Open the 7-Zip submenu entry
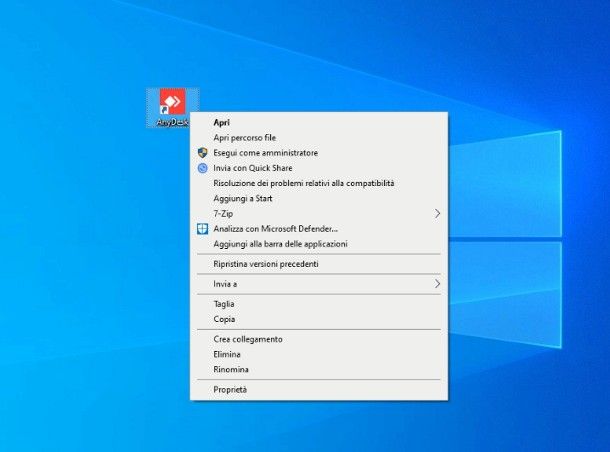Viewport: 610px width, 452px height. coord(319,214)
